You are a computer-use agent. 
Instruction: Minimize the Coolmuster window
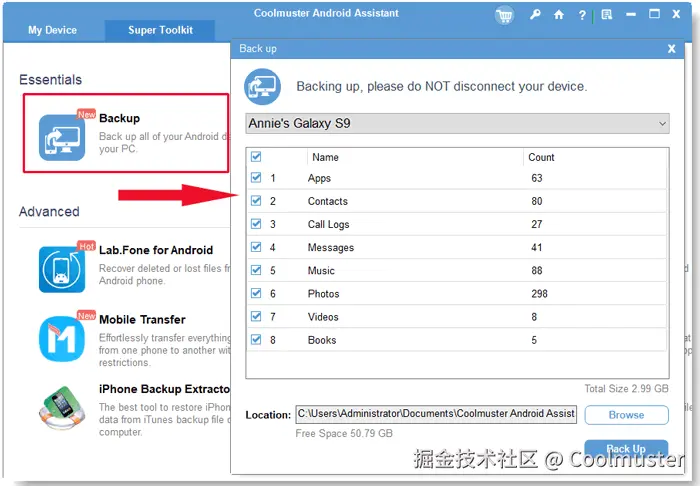coord(631,14)
